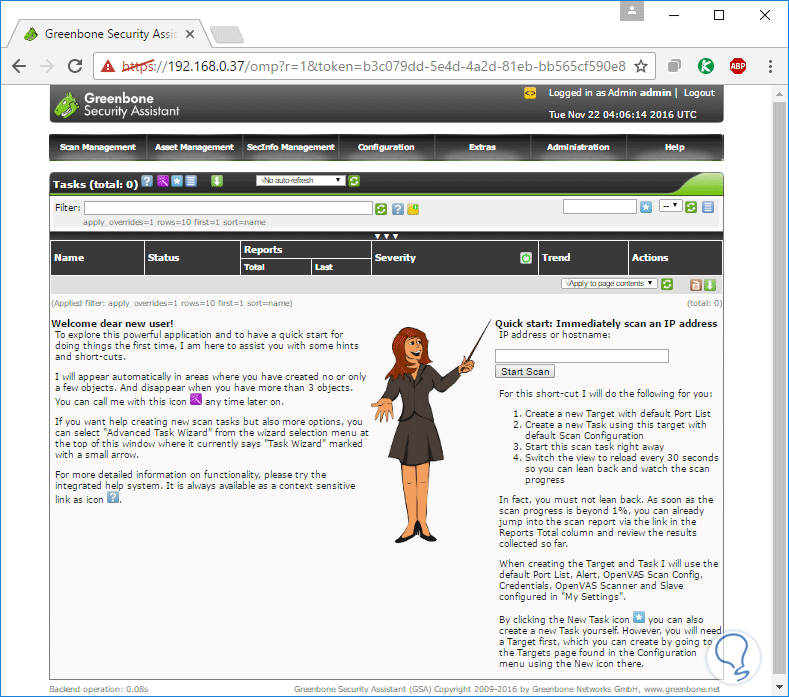Click browser vertical scrollbar down arrow
789x697 pixels.
(x=779, y=686)
